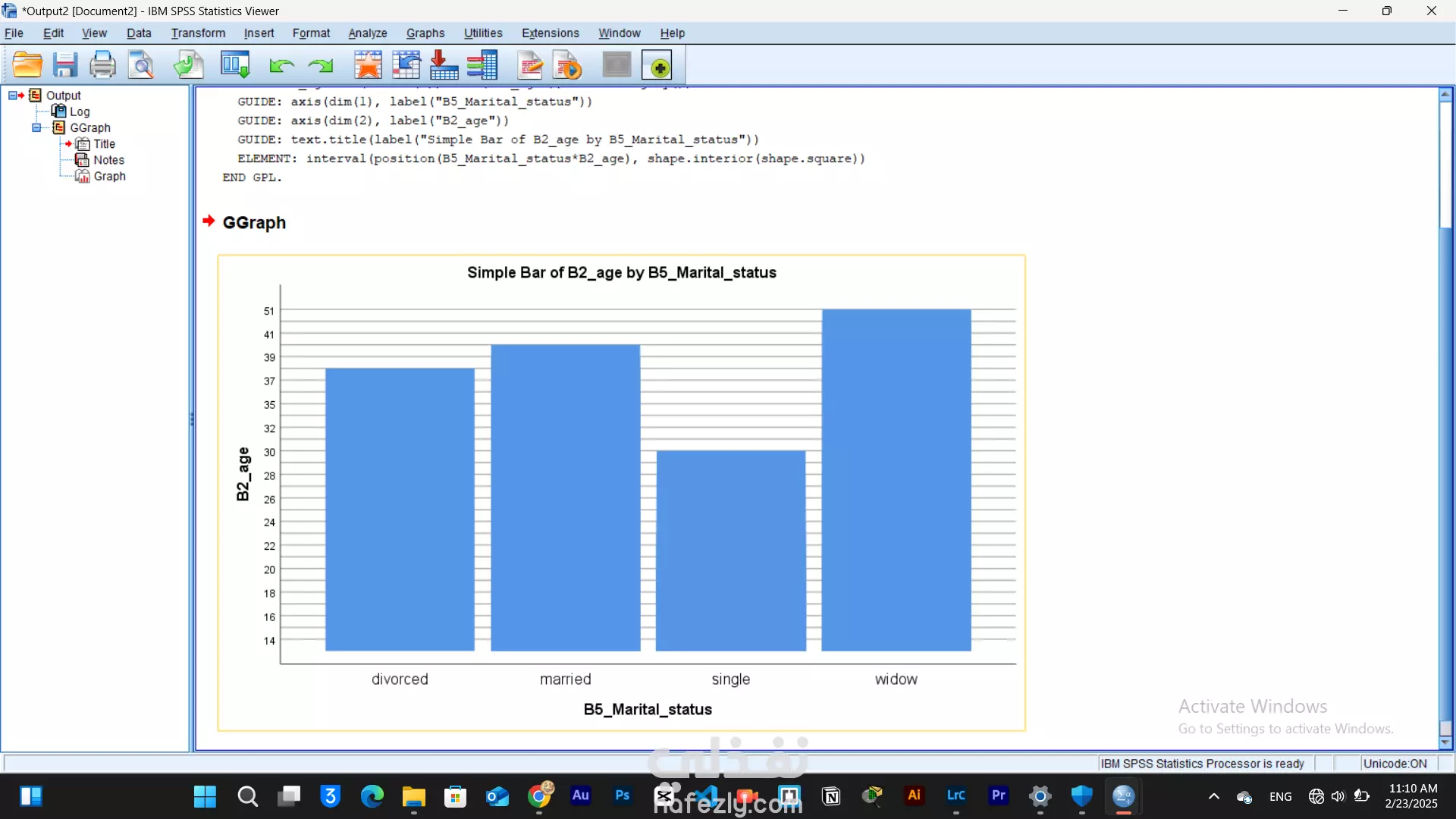Click the green Undo arrow
Image resolution: width=1456 pixels, height=819 pixels.
pyautogui.click(x=281, y=66)
